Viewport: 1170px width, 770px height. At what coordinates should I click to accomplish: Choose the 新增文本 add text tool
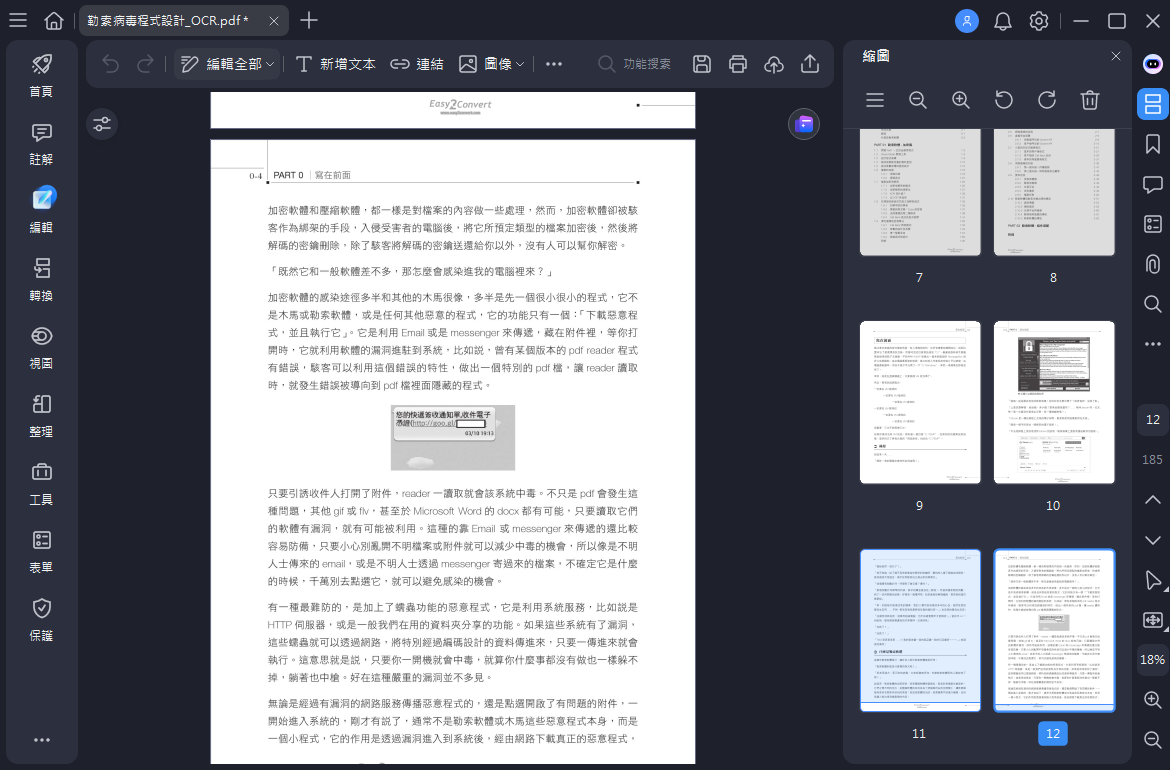tap(335, 64)
